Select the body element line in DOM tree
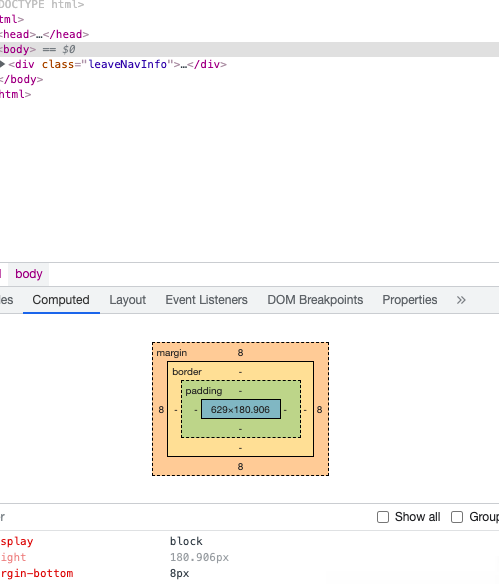 250,50
